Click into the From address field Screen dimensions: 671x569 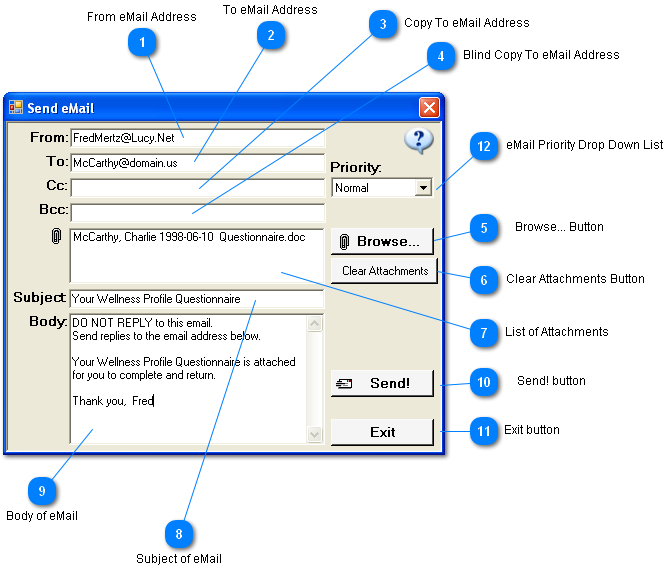pos(198,138)
